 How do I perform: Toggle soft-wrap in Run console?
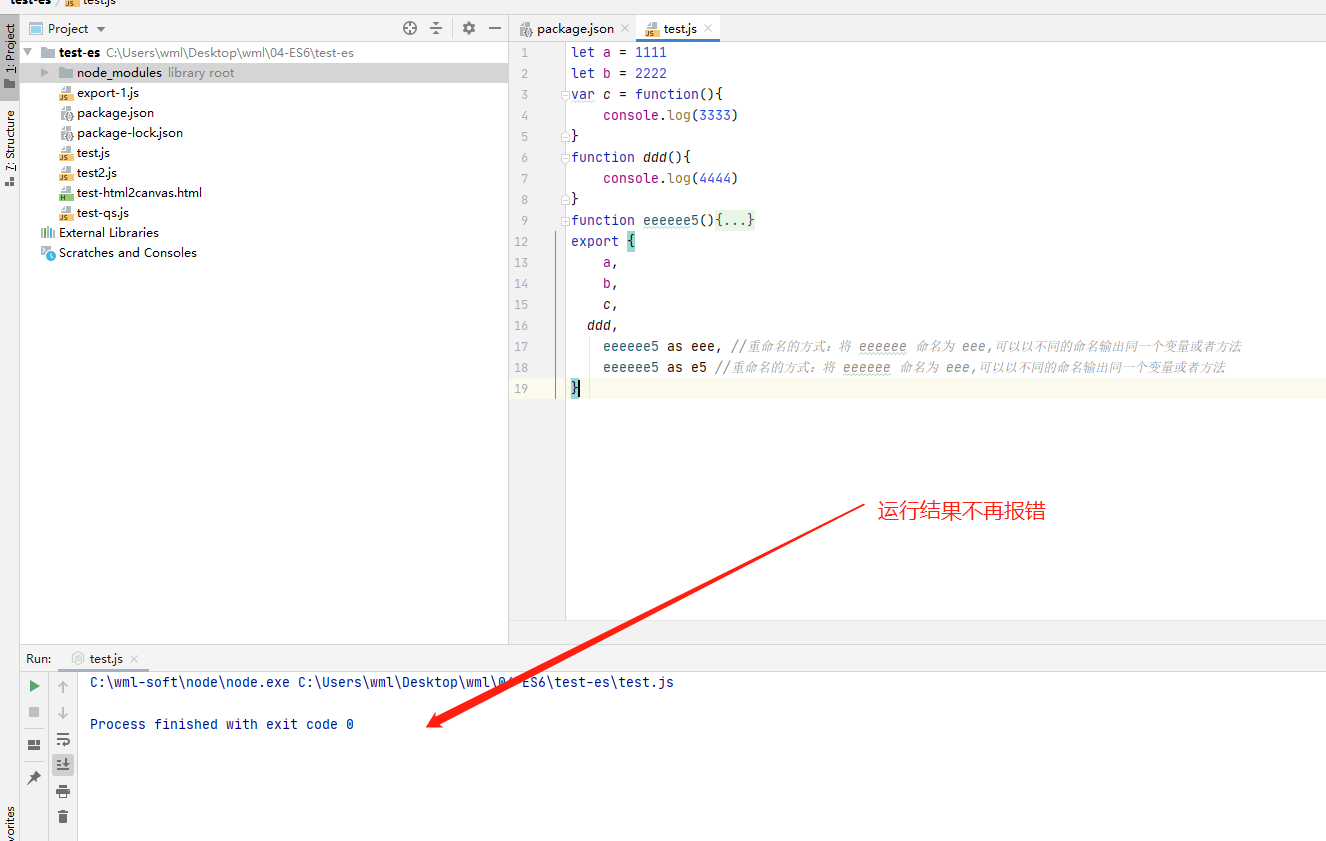[63, 739]
